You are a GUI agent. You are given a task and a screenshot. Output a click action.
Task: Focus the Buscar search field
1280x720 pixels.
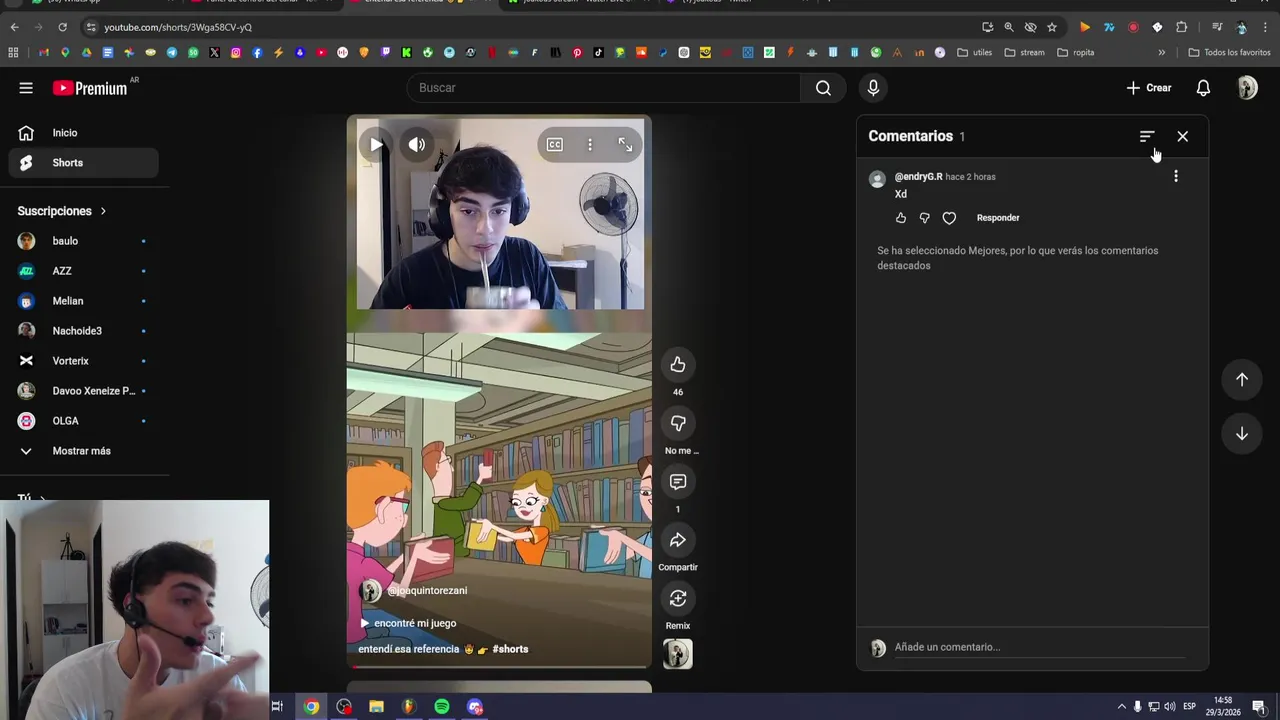click(x=604, y=88)
